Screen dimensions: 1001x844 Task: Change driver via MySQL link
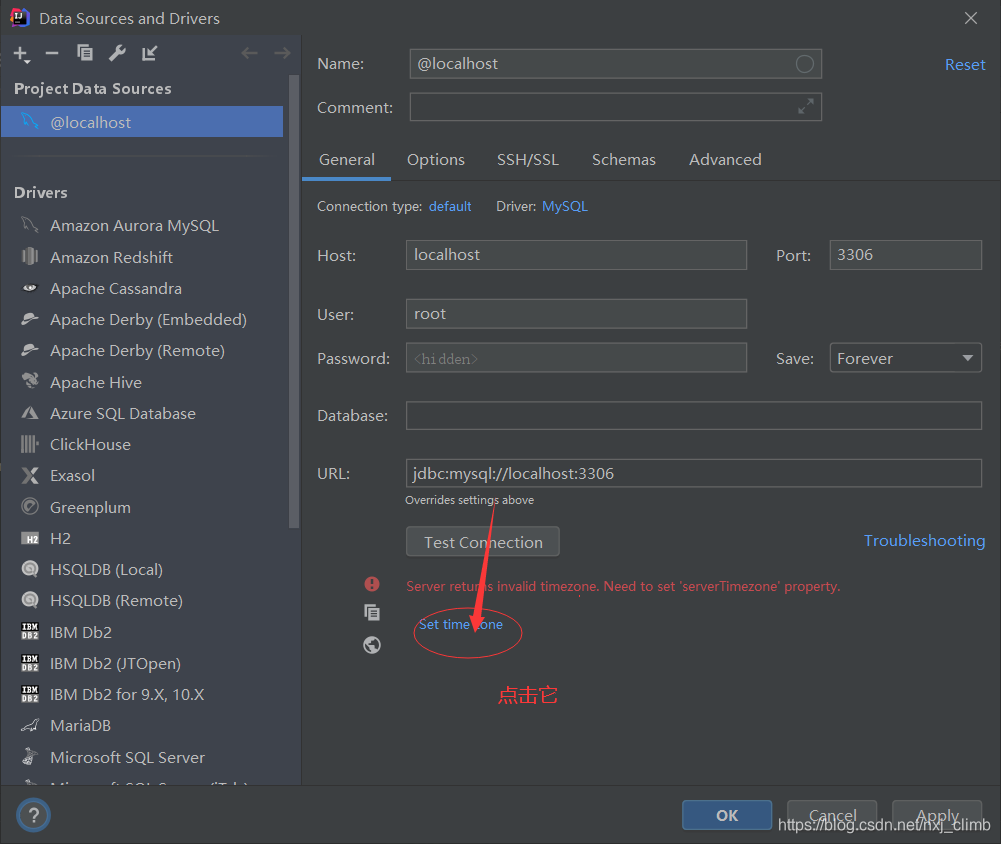(565, 206)
